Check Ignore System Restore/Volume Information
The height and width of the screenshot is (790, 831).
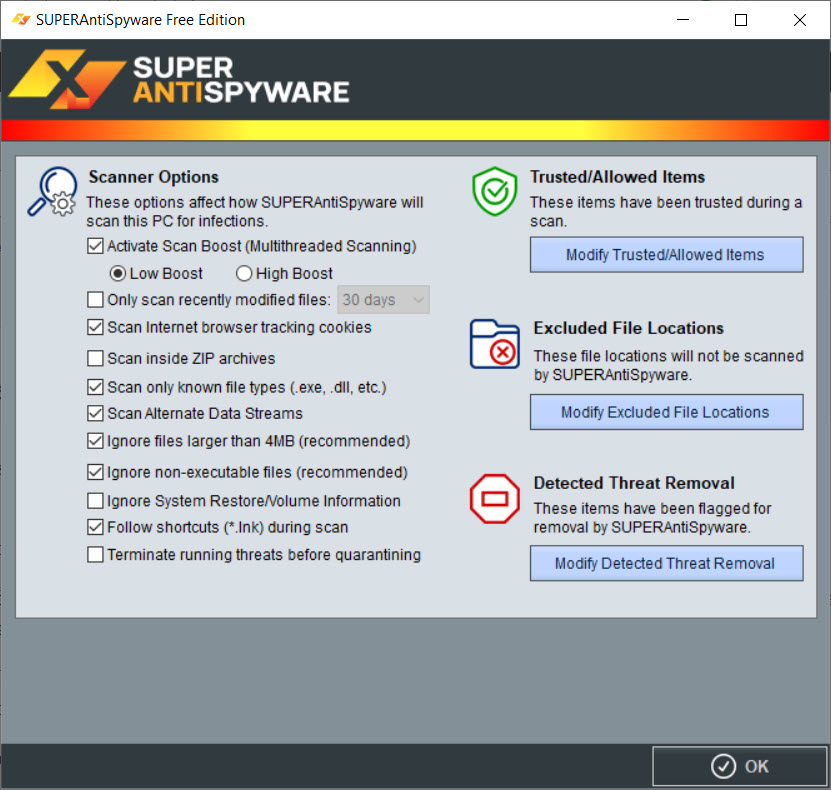95,501
